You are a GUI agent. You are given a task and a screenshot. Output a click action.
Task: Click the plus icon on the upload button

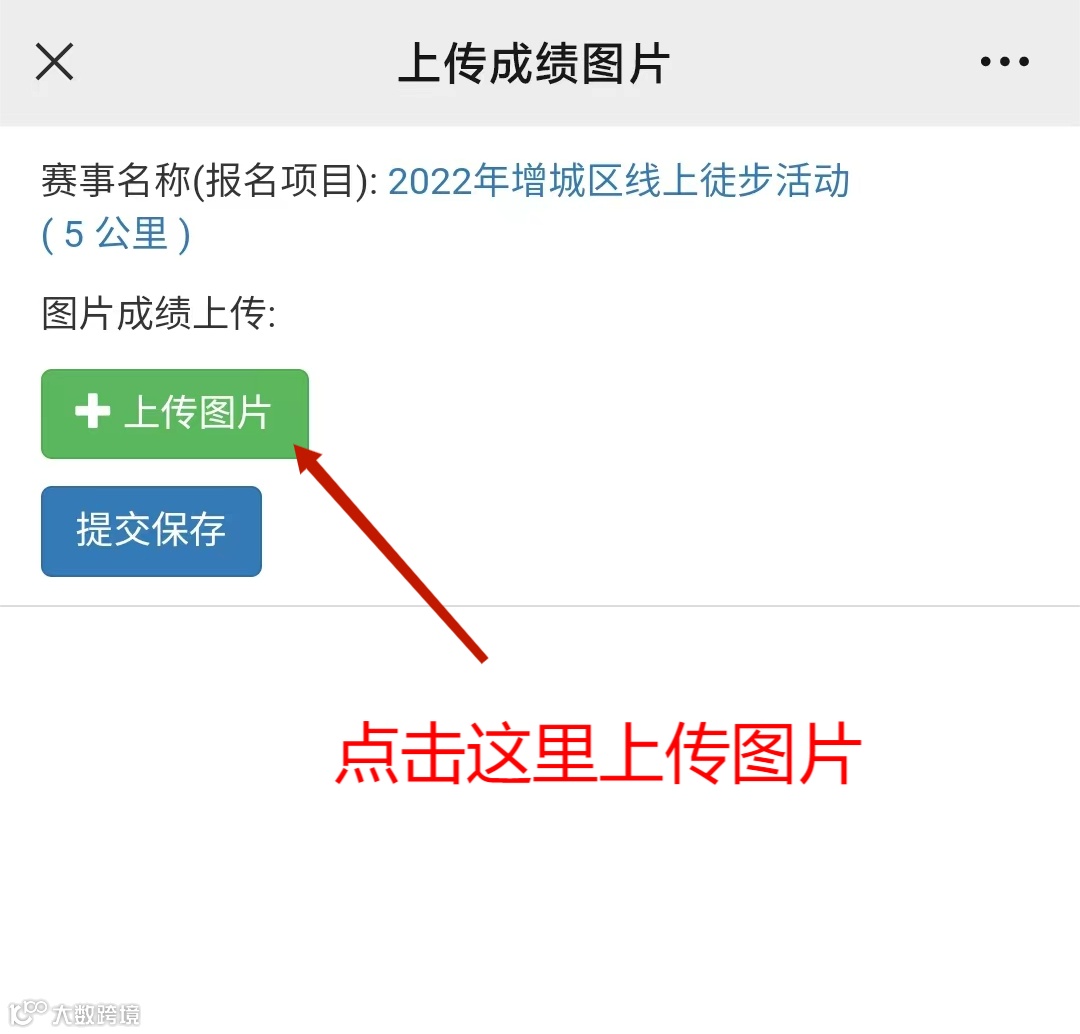tap(92, 411)
